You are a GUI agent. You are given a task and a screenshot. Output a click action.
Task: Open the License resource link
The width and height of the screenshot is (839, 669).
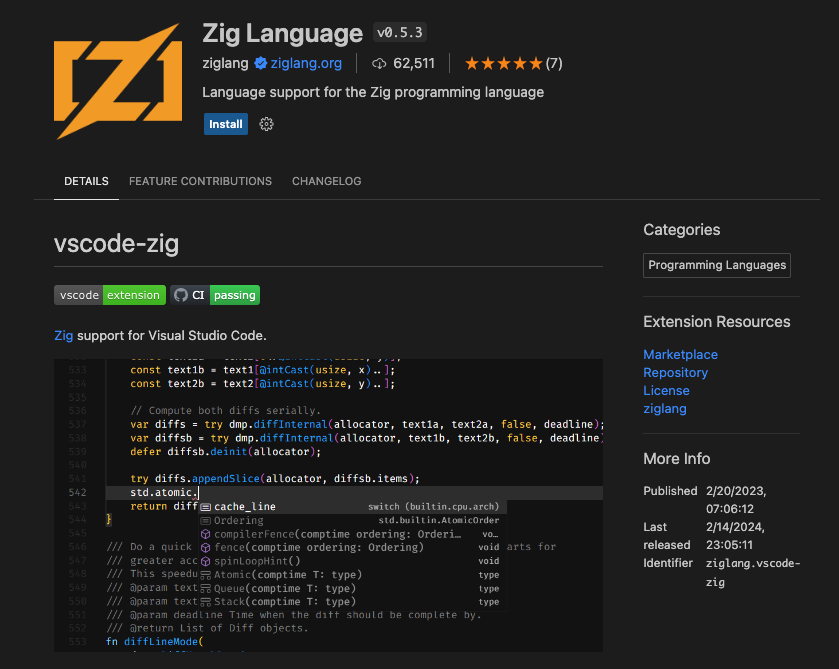click(666, 391)
